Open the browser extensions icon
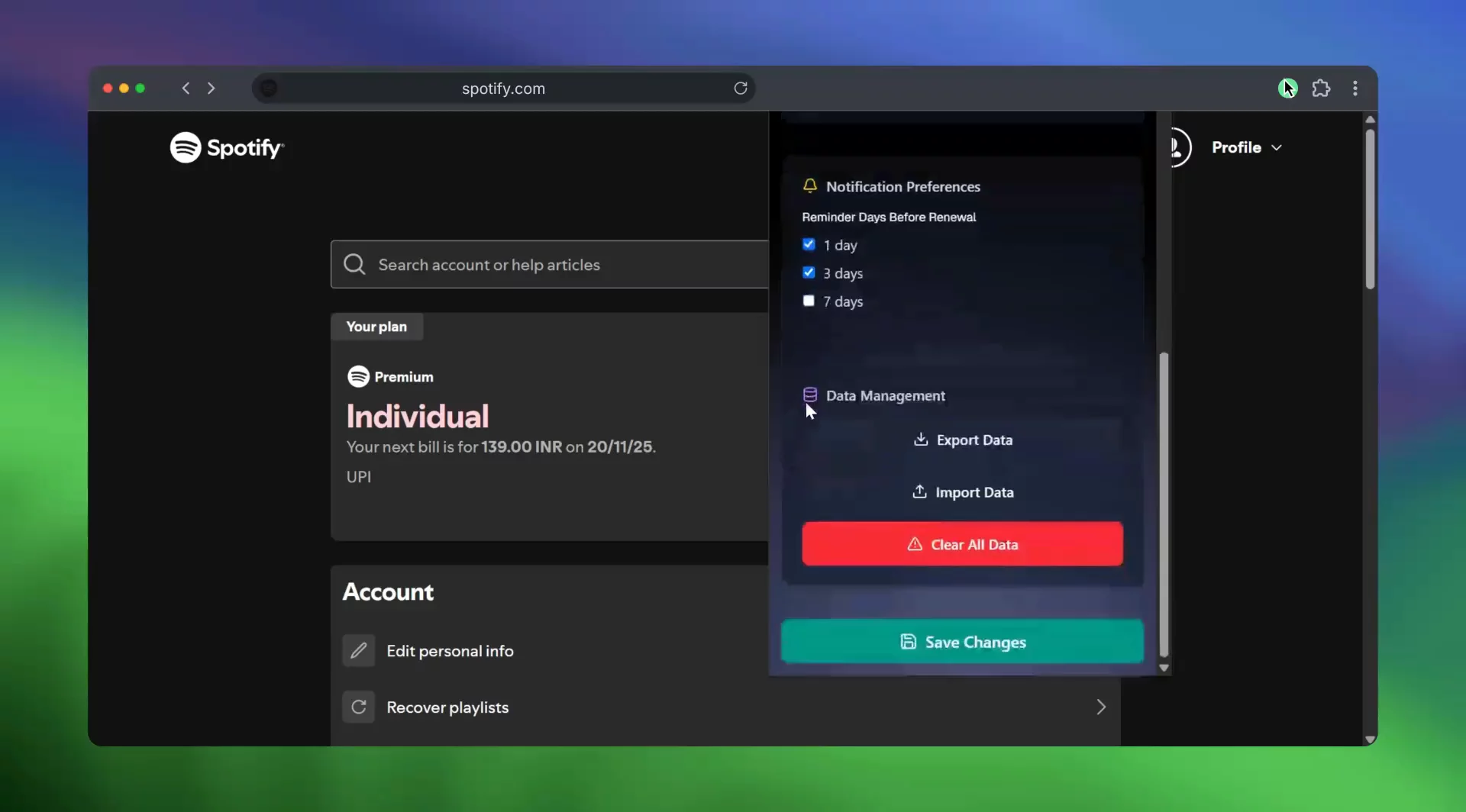 1322,88
